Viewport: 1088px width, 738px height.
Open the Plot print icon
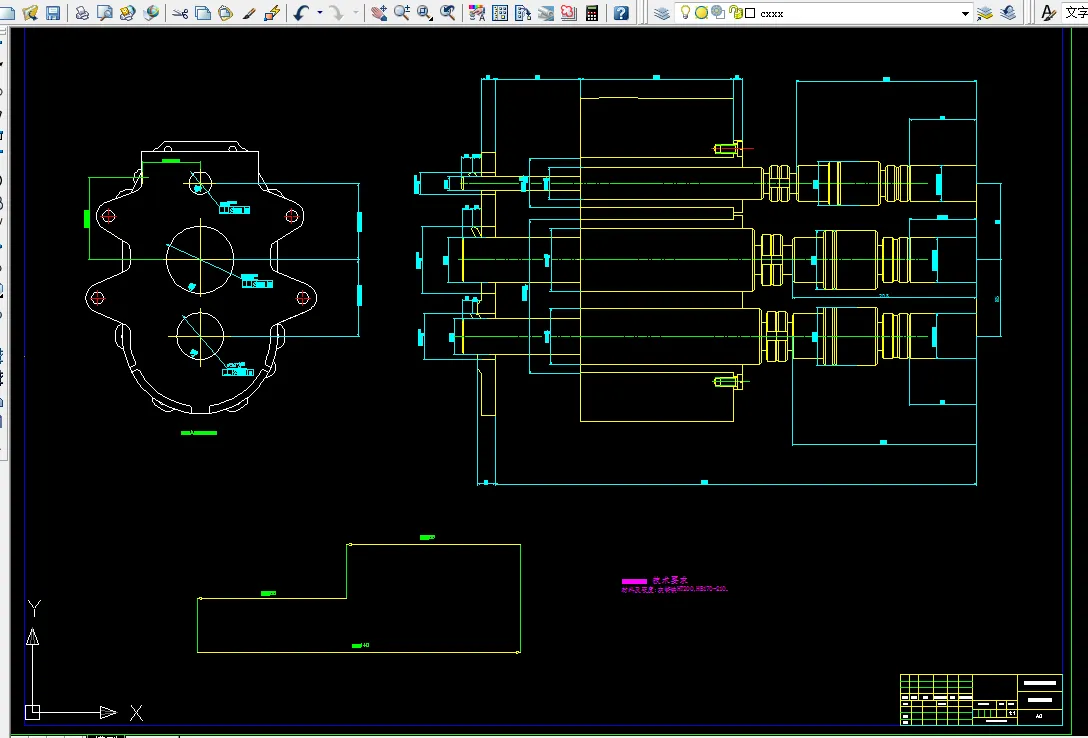(x=82, y=13)
